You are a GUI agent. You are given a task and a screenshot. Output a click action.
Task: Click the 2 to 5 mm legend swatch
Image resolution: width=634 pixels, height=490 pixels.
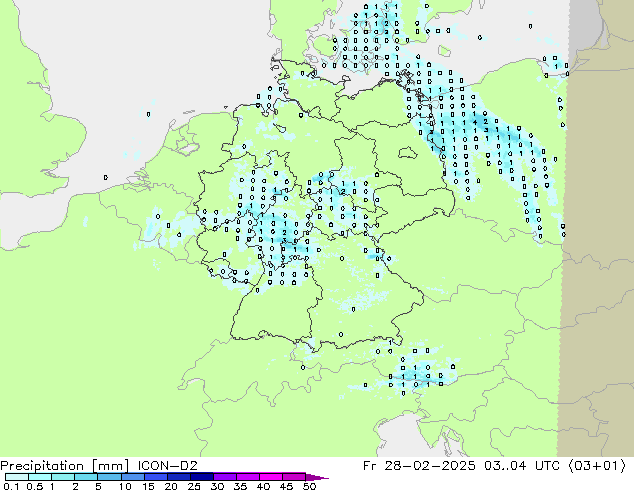coord(86,477)
